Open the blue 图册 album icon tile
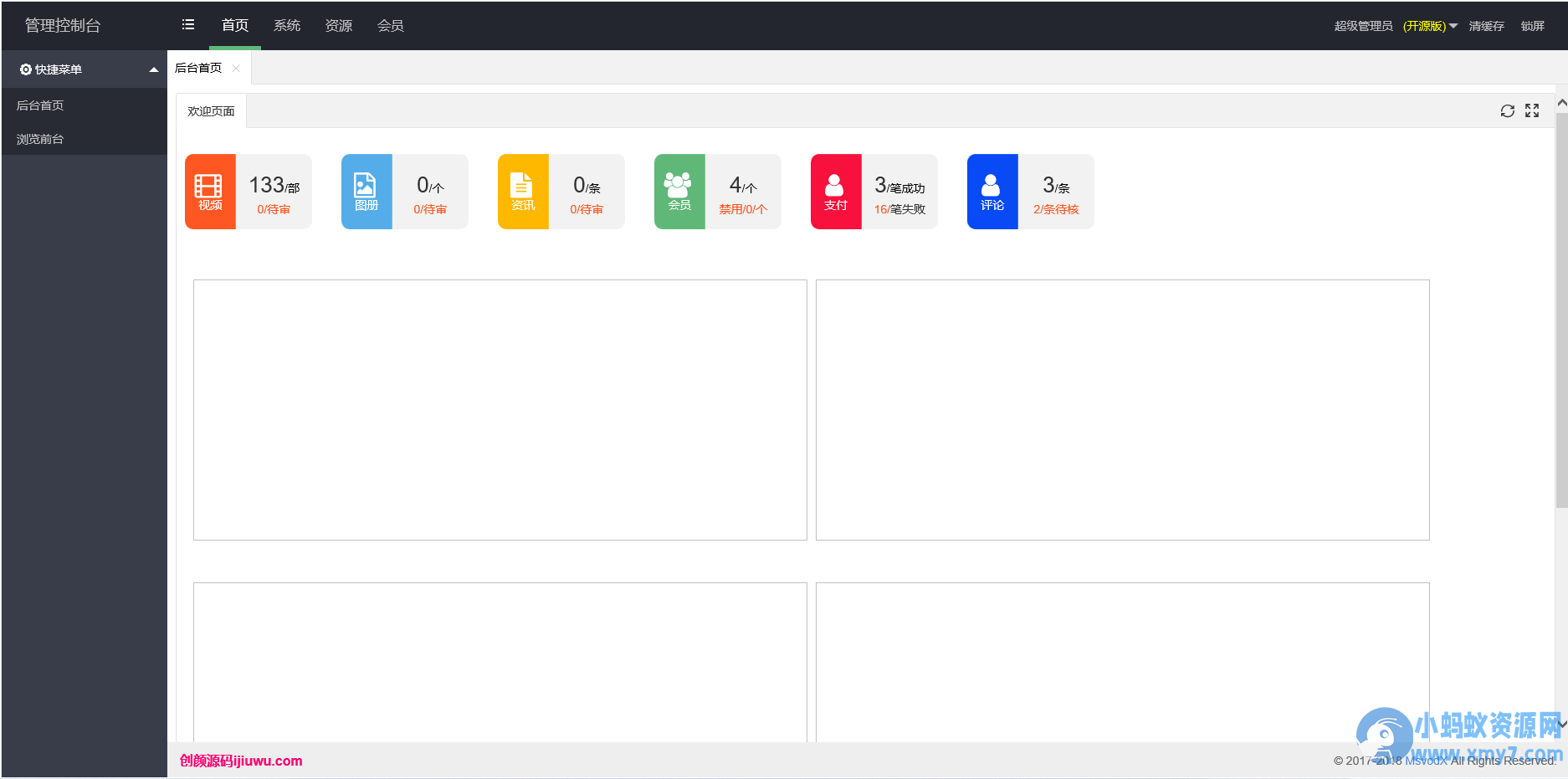 coord(366,192)
